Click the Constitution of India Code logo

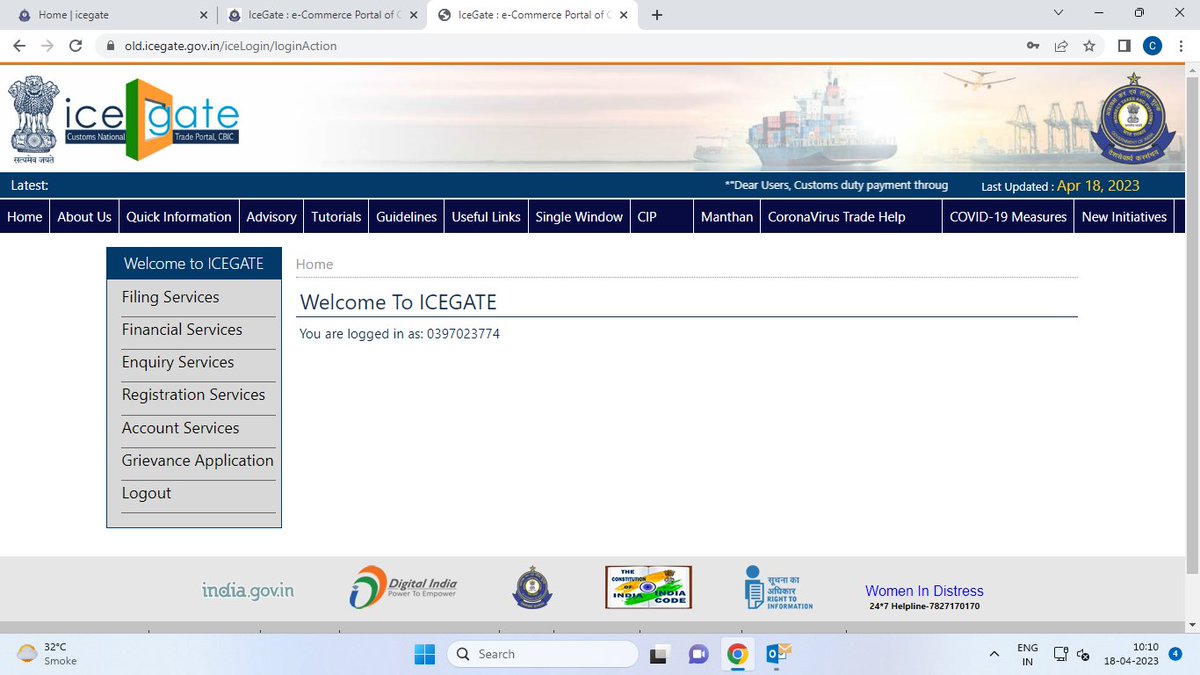648,587
